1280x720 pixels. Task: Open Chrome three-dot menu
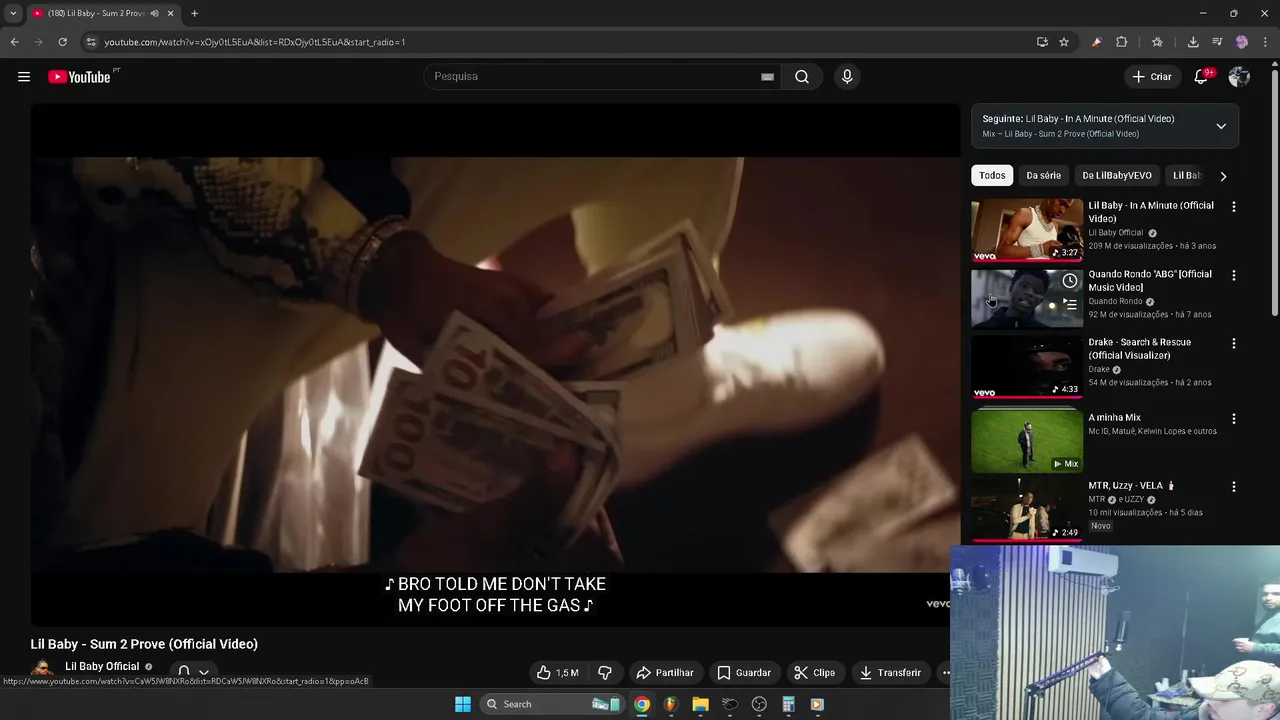(1266, 42)
